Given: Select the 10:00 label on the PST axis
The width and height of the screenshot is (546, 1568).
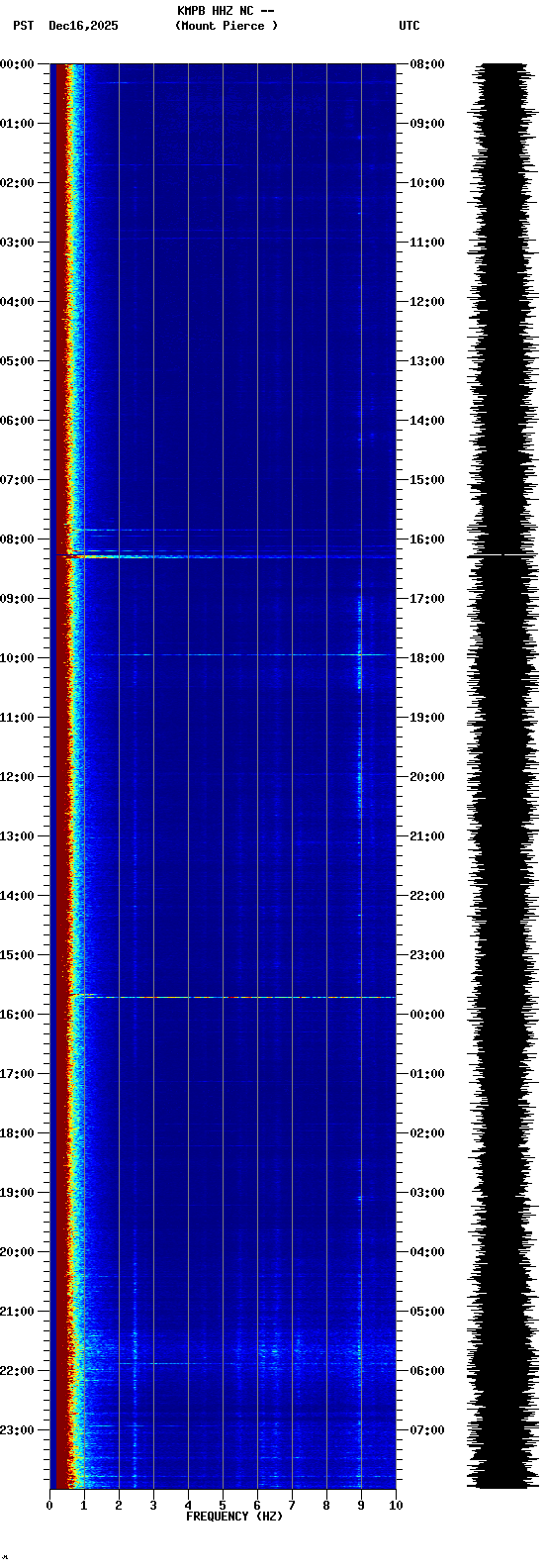Looking at the screenshot, I should [18, 658].
